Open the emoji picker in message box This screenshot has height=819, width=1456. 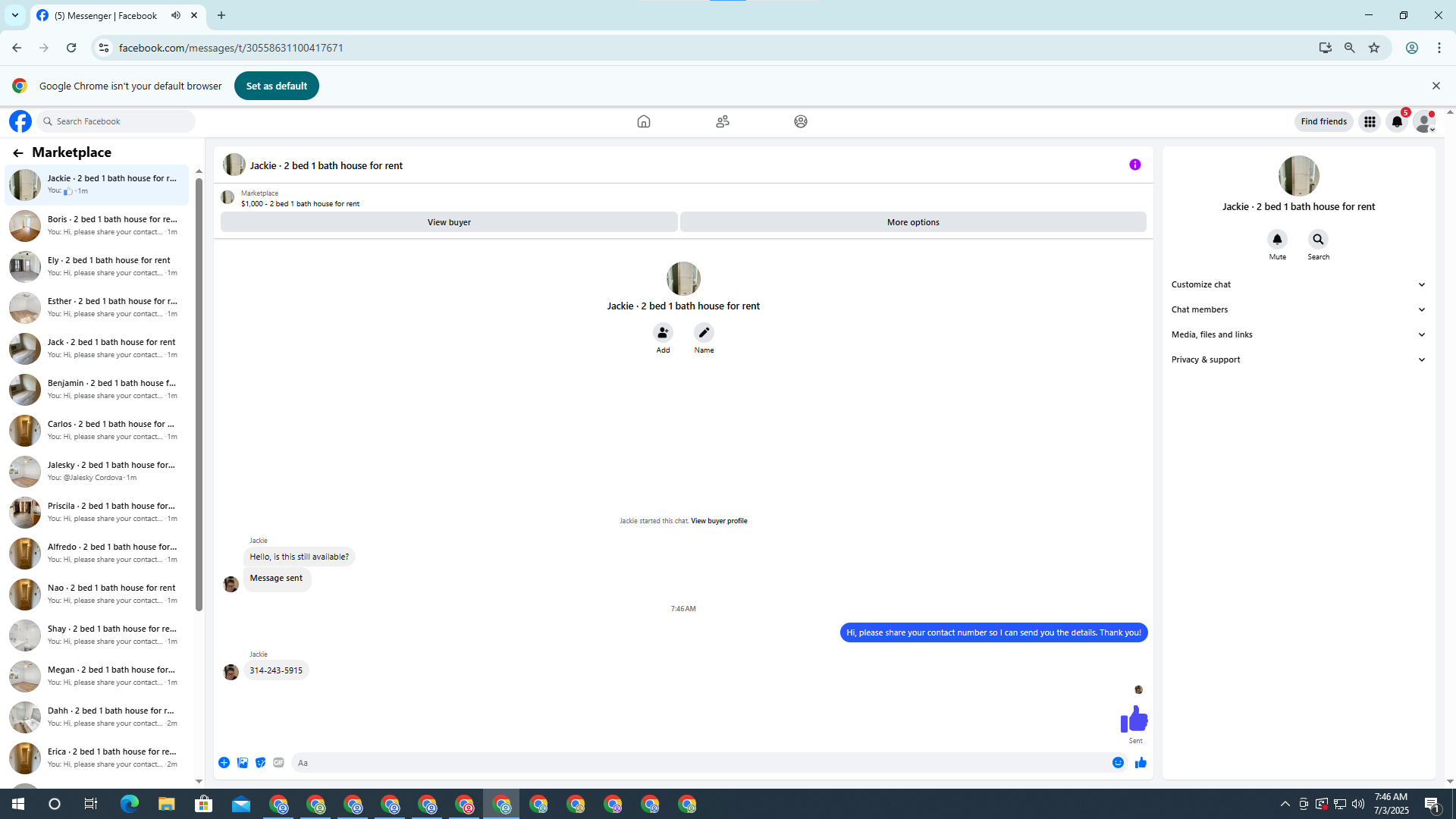coord(1118,763)
